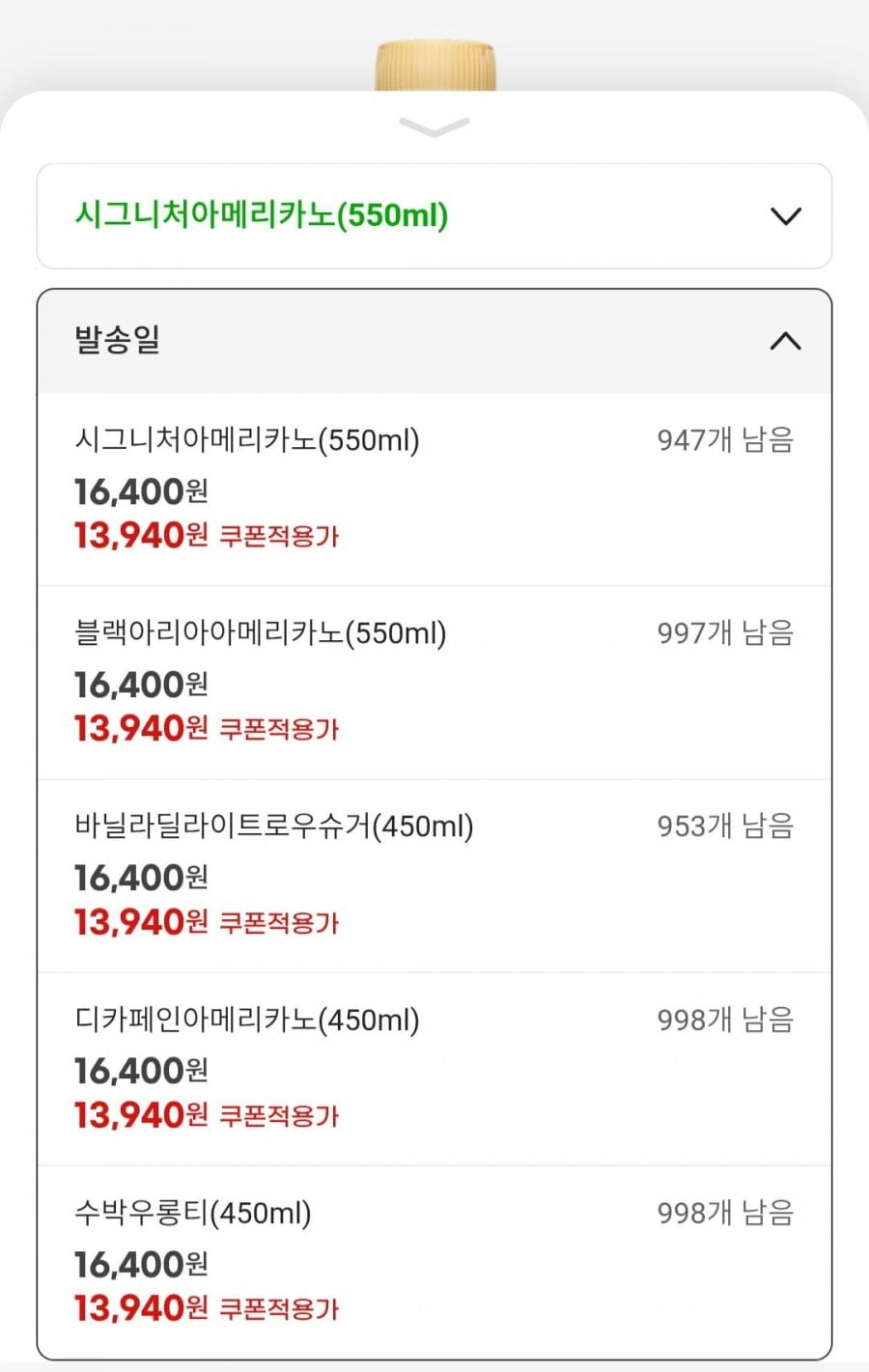Click the up chevron in 발송일 header

(x=785, y=341)
